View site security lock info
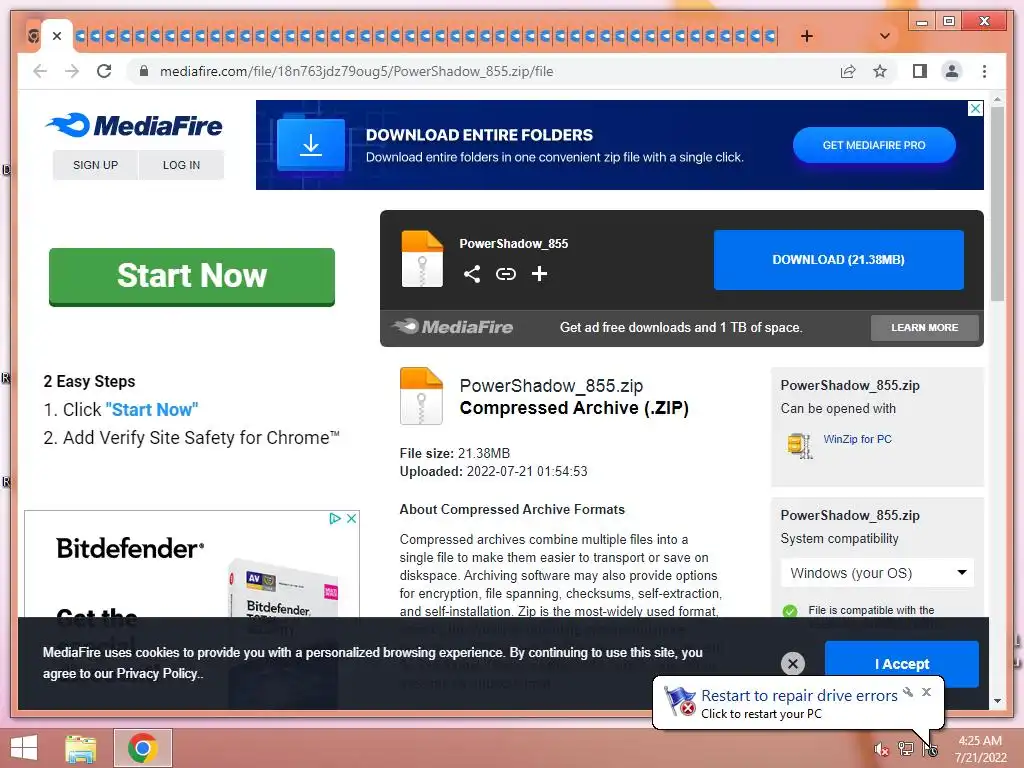 tap(144, 71)
